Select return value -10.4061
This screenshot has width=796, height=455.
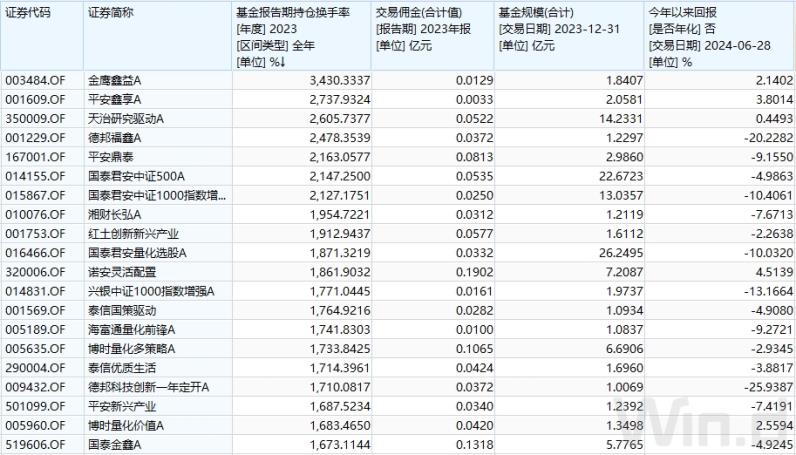[768, 196]
